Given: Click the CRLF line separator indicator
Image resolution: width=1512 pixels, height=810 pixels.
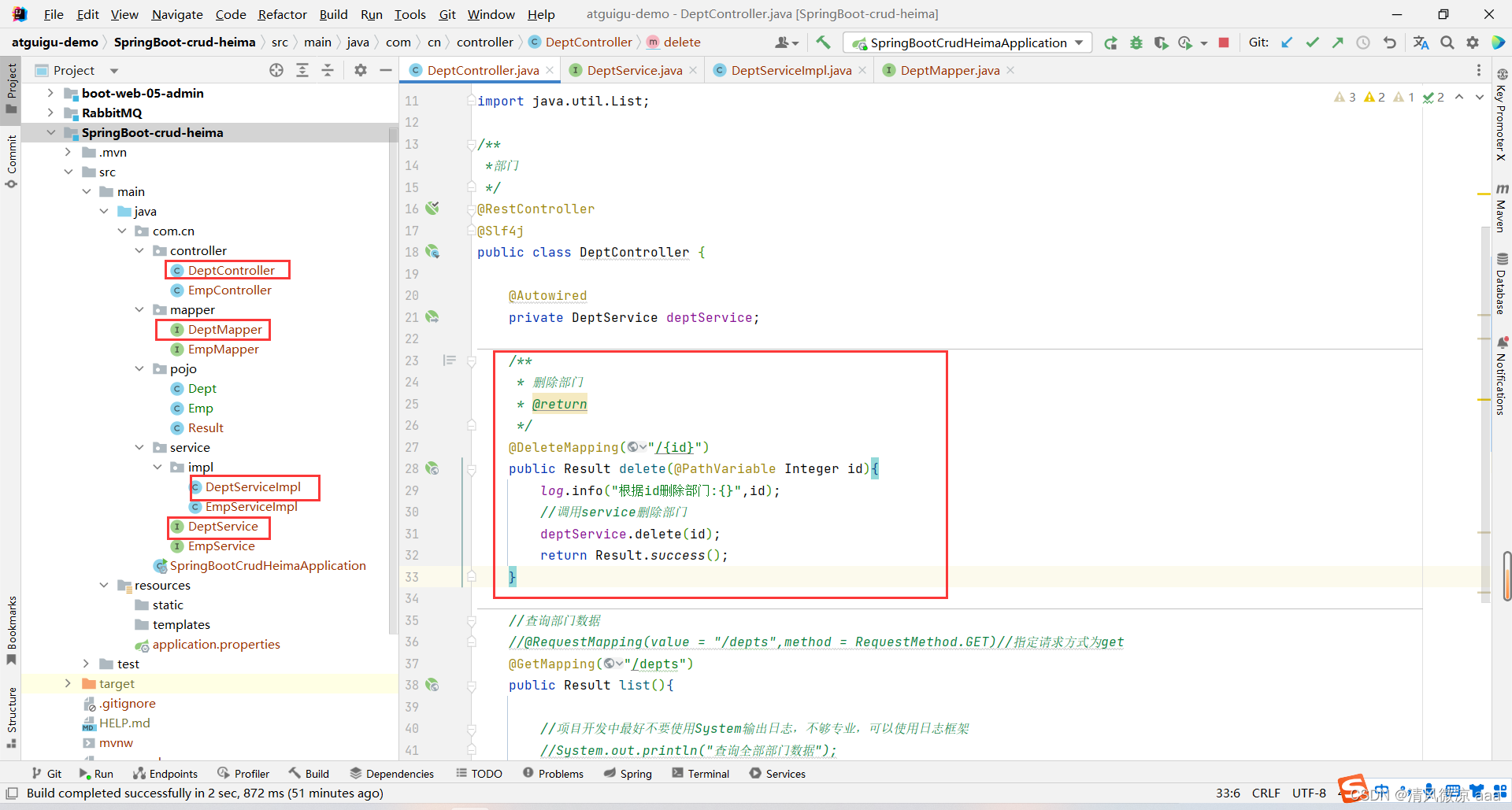Looking at the screenshot, I should coord(1266,793).
